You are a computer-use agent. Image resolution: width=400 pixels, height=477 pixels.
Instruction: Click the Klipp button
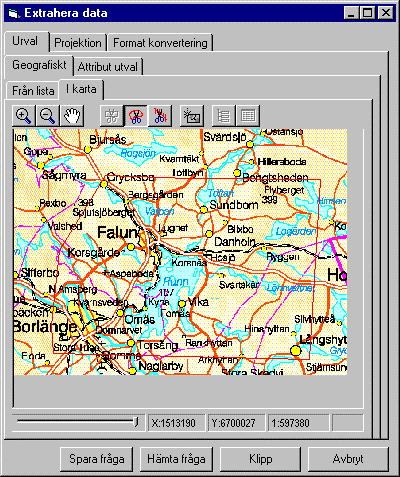260,459
